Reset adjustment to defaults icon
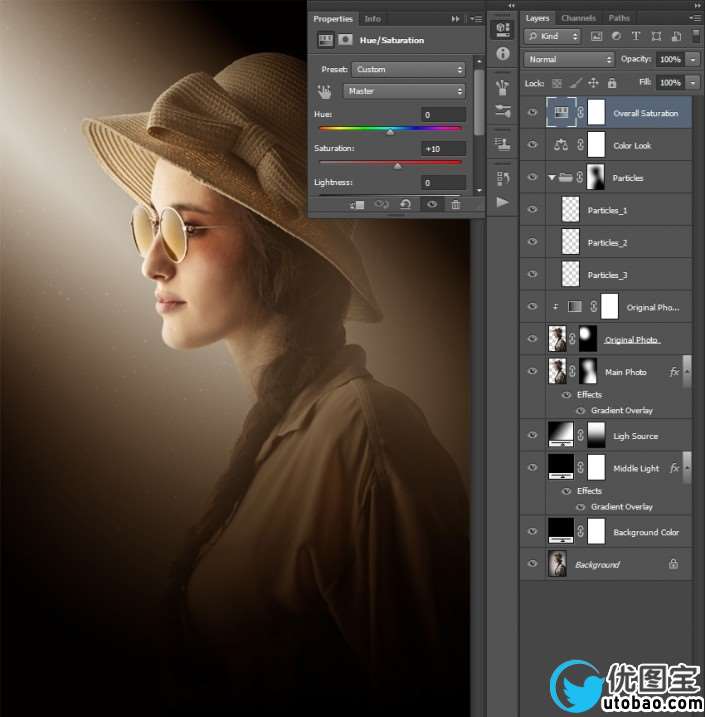This screenshot has height=717, width=705. [405, 204]
